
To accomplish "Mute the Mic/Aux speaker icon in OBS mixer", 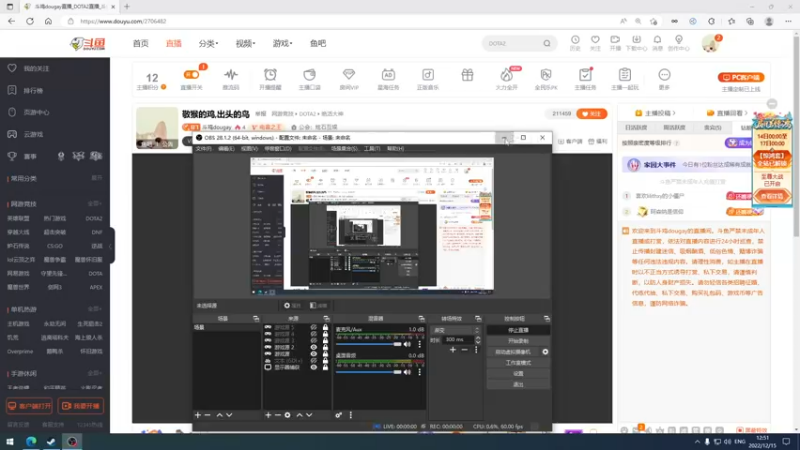I will click(x=407, y=344).
